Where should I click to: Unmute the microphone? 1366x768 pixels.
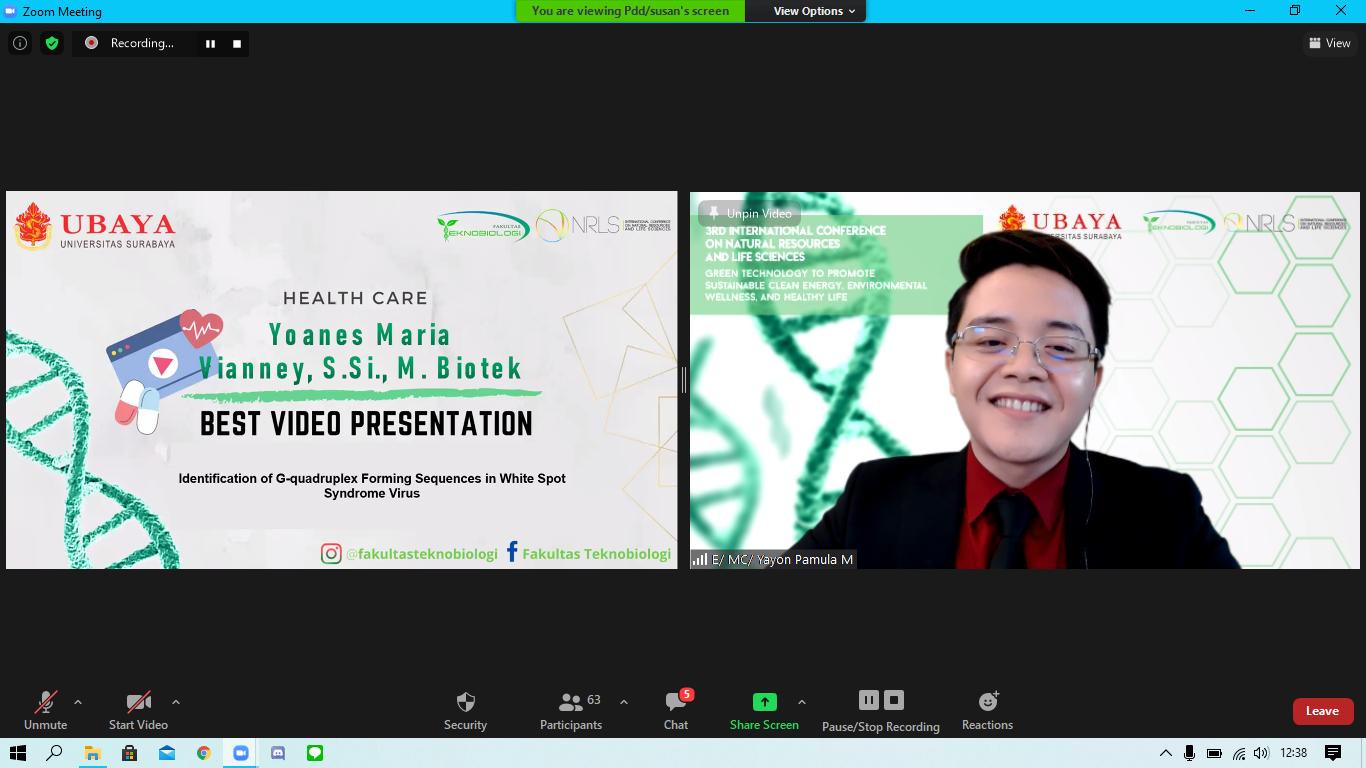(x=45, y=710)
